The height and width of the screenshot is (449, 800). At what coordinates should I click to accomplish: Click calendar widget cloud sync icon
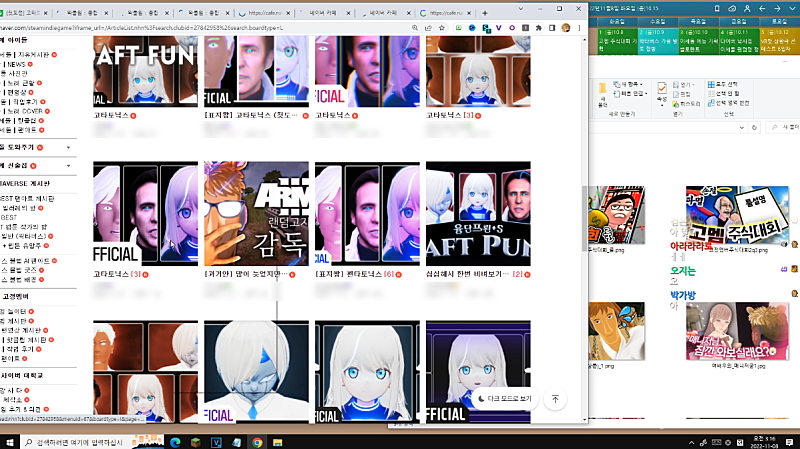732,9
